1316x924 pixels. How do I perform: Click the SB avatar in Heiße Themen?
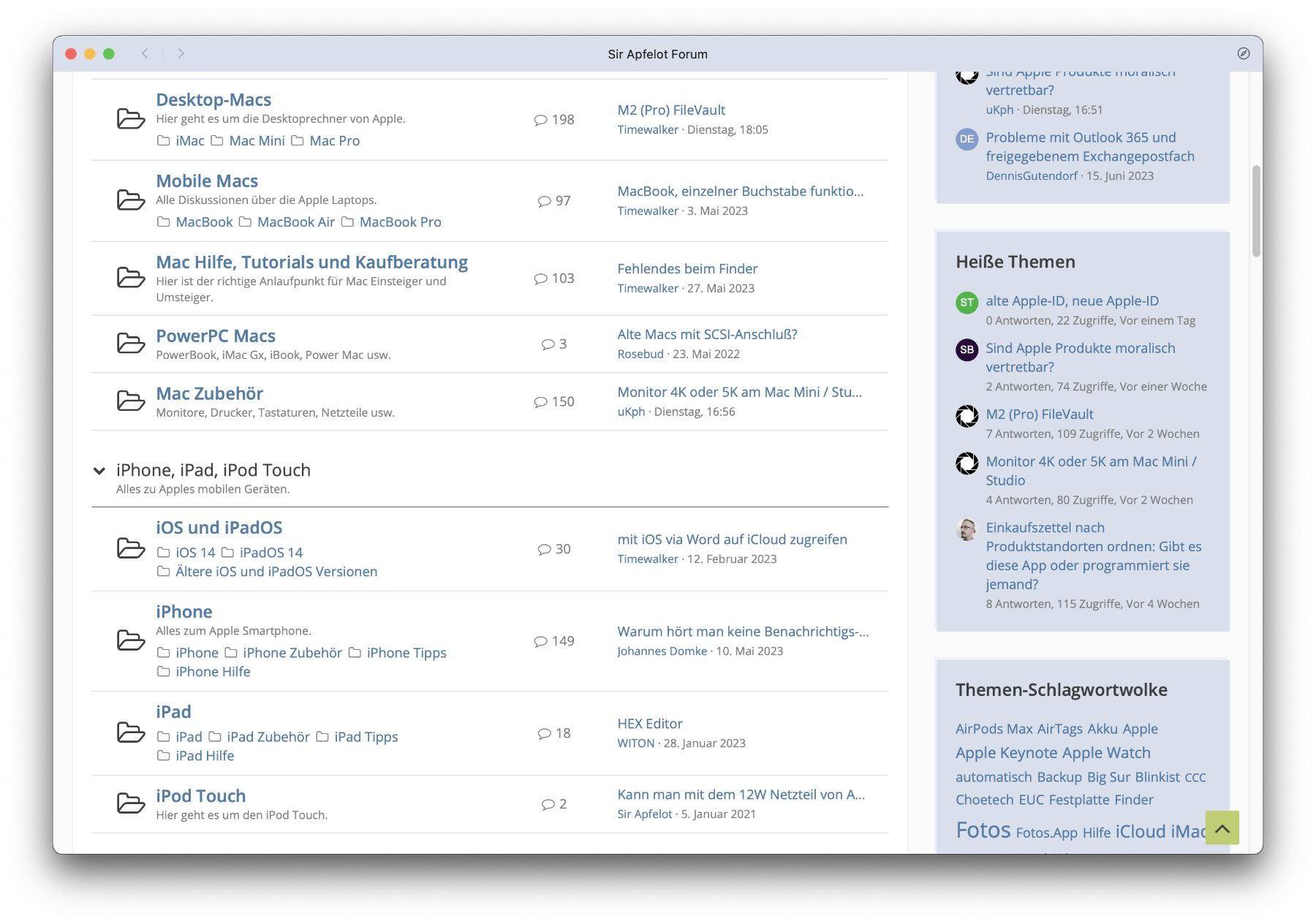click(967, 349)
